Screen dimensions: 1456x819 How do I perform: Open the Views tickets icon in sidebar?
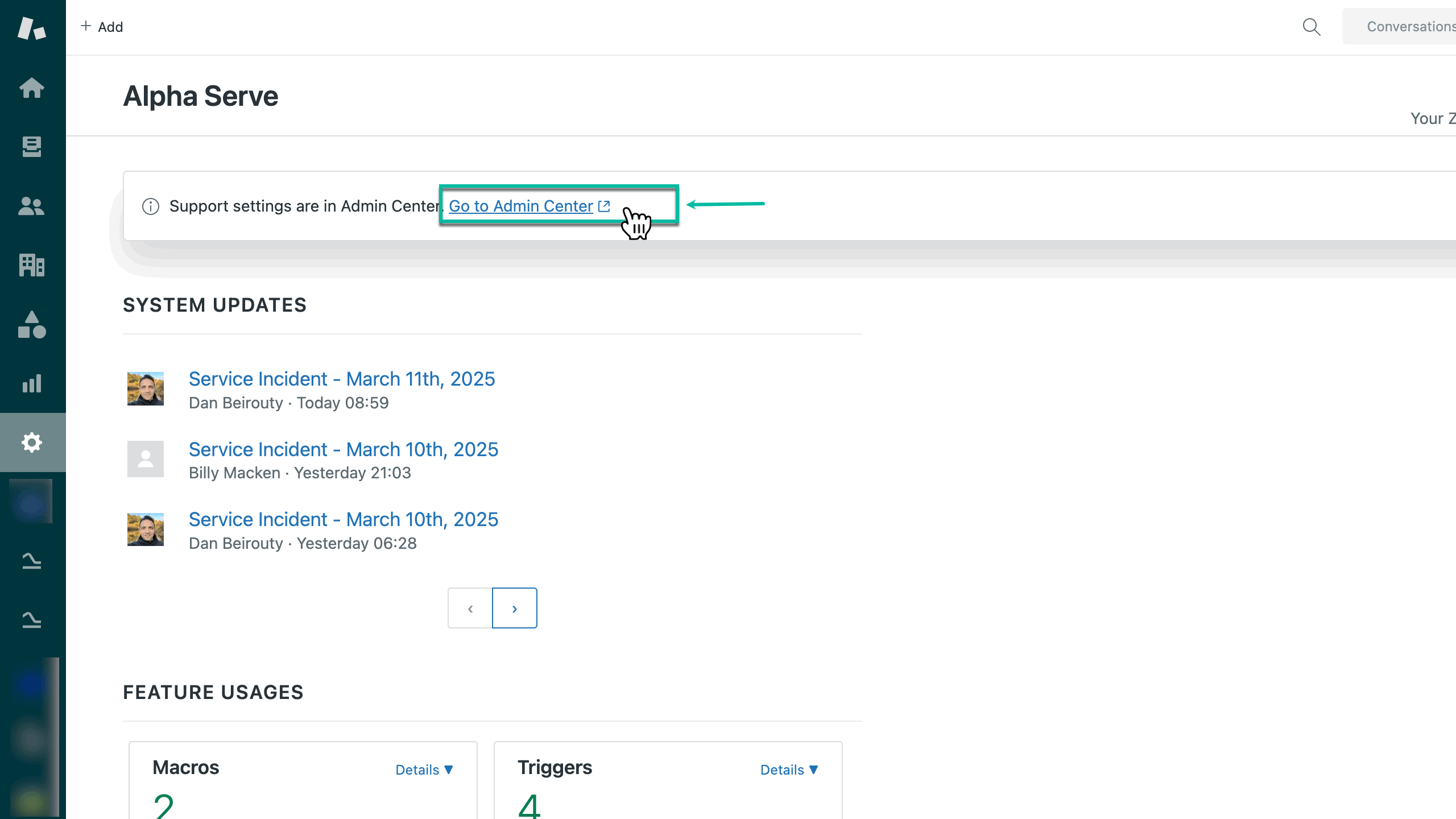tap(32, 147)
